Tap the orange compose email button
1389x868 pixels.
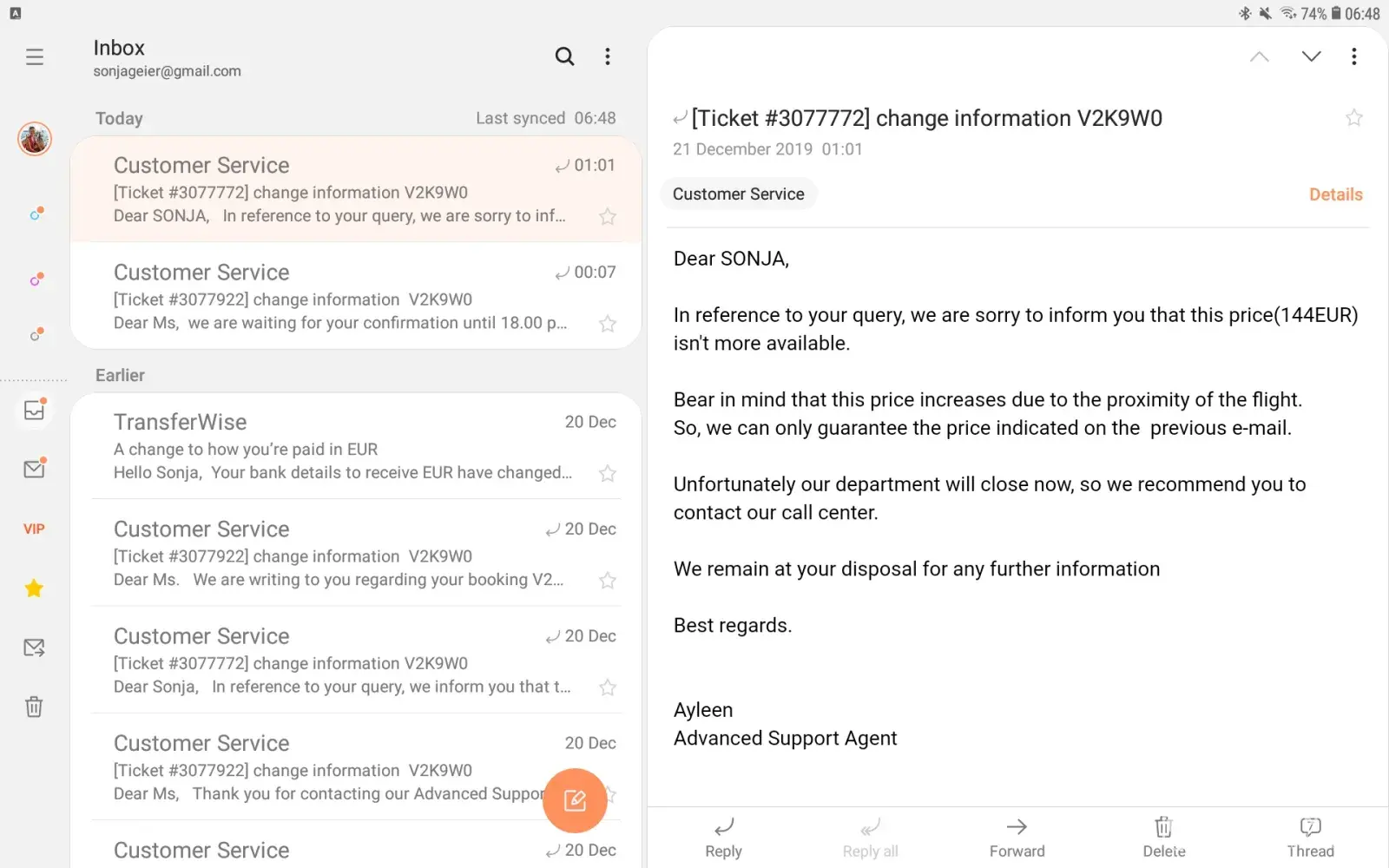pos(575,800)
